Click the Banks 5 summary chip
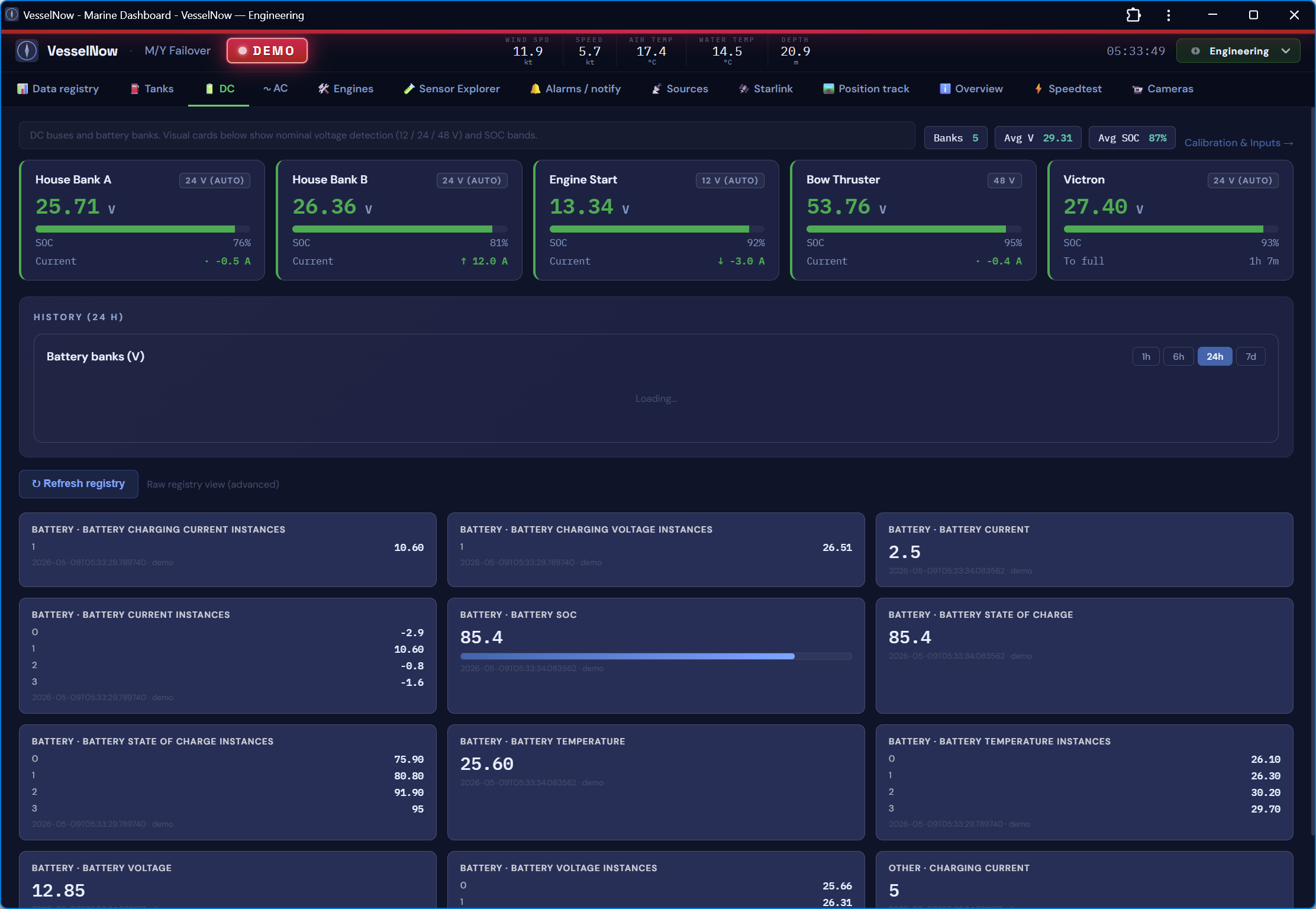The width and height of the screenshot is (1316, 909). tap(956, 138)
